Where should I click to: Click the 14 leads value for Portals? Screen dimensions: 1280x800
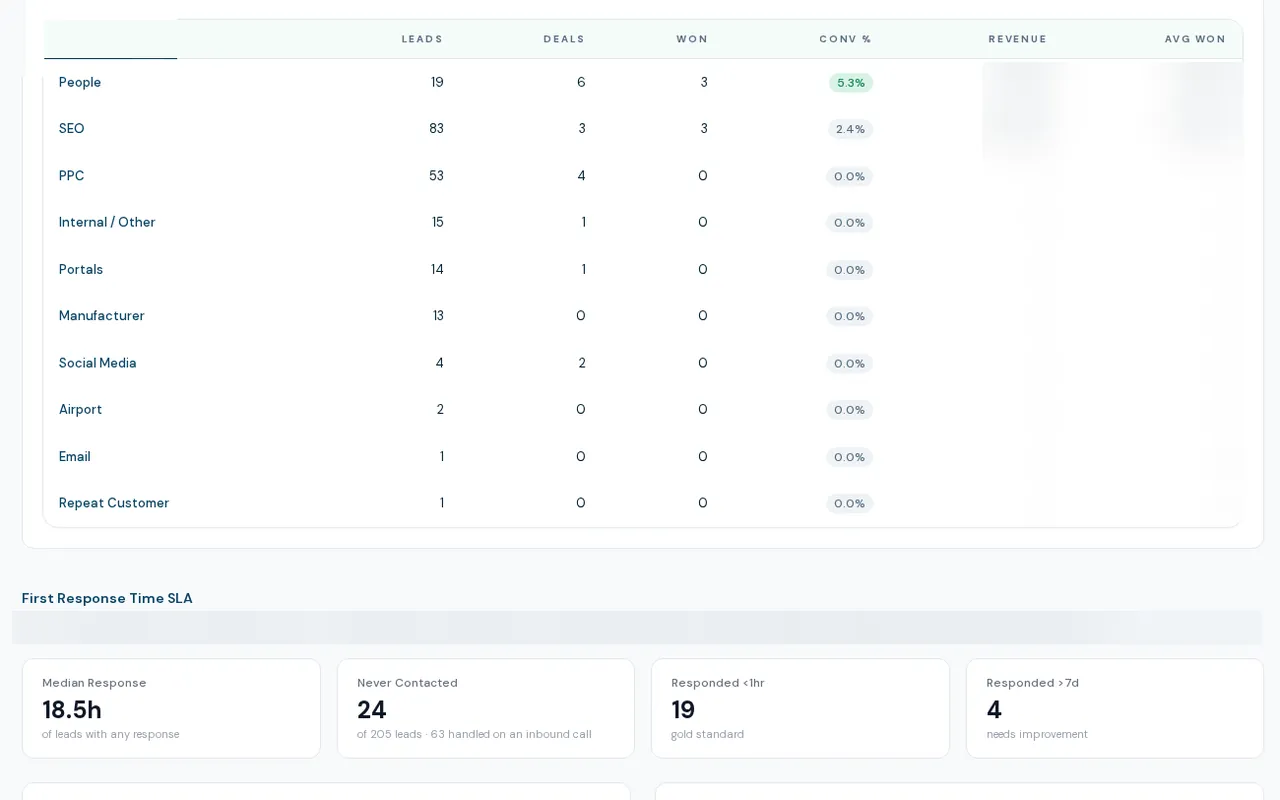[438, 269]
